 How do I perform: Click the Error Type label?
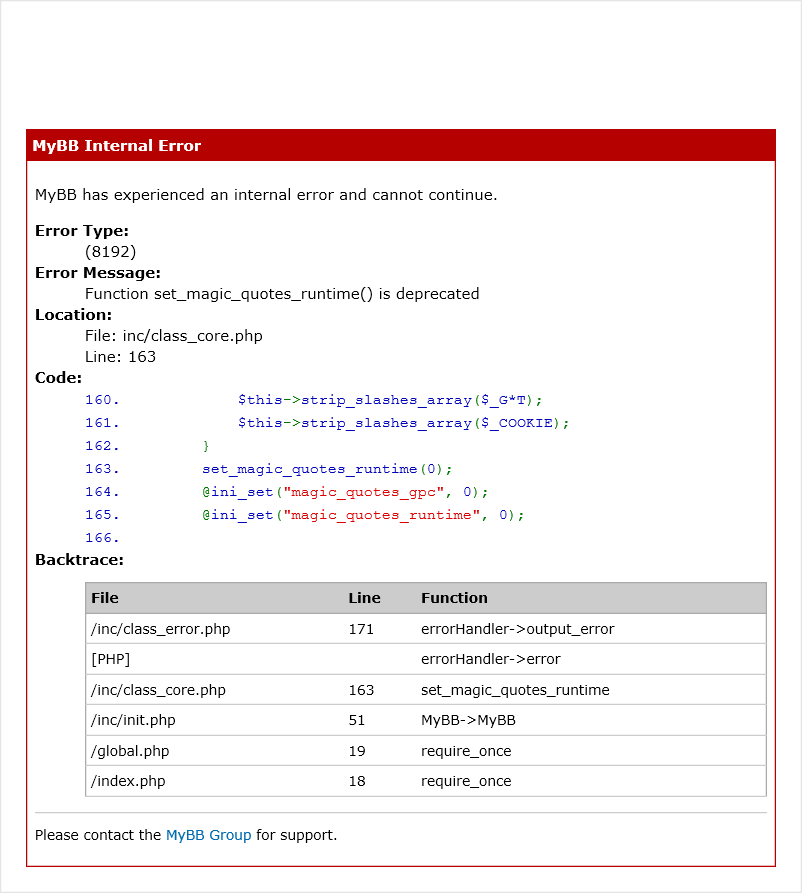[x=82, y=231]
